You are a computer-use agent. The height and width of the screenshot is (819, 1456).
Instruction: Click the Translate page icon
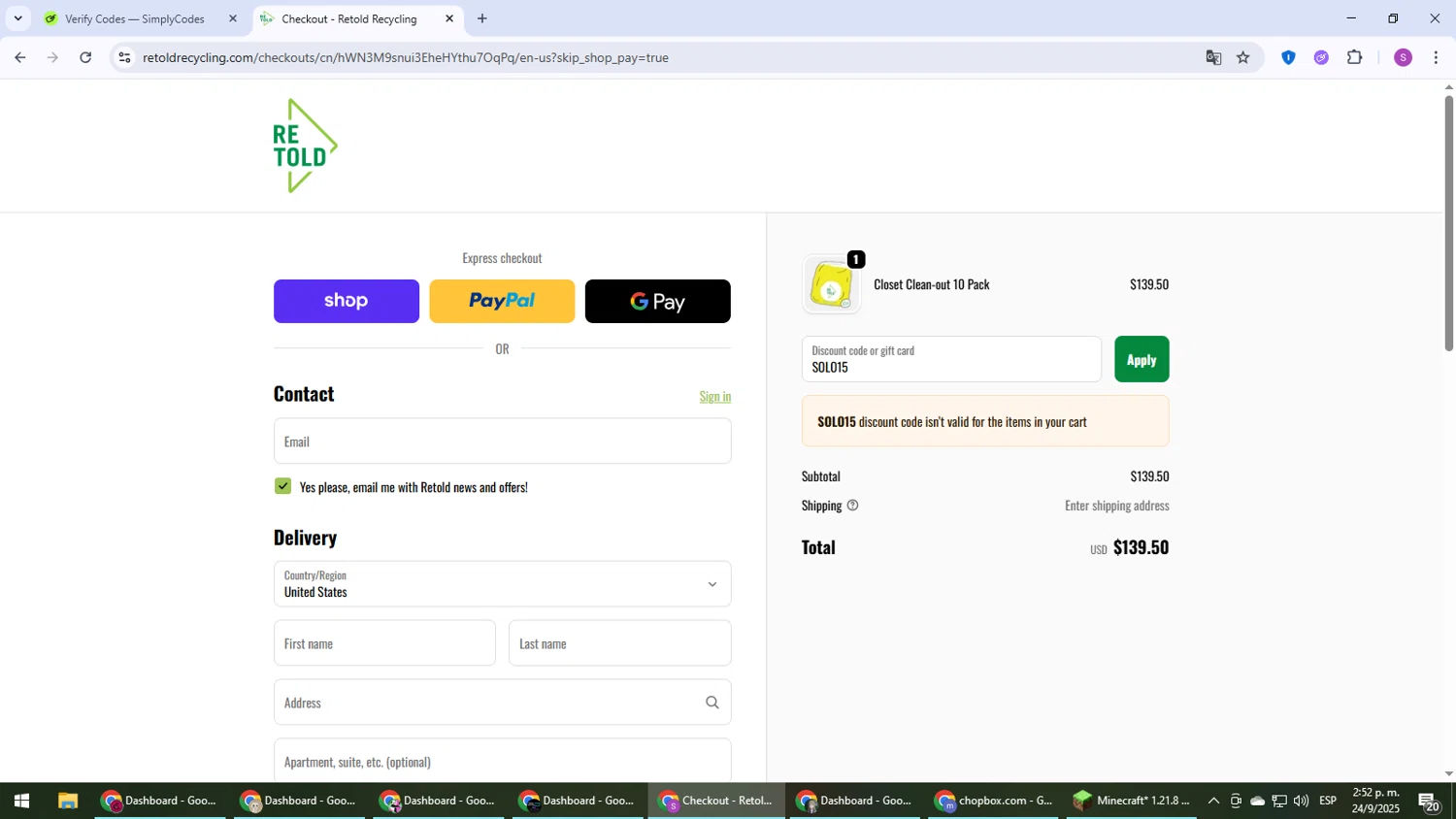point(1213,57)
